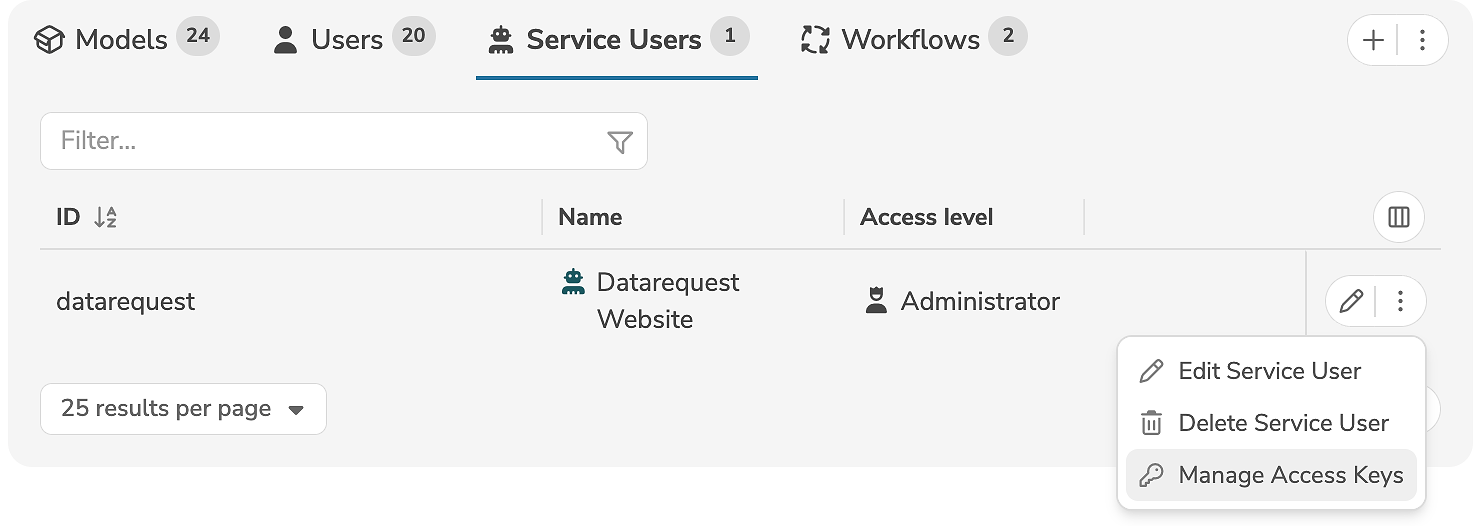The image size is (1478, 526).
Task: Click into the Filter text field
Action: (x=320, y=141)
